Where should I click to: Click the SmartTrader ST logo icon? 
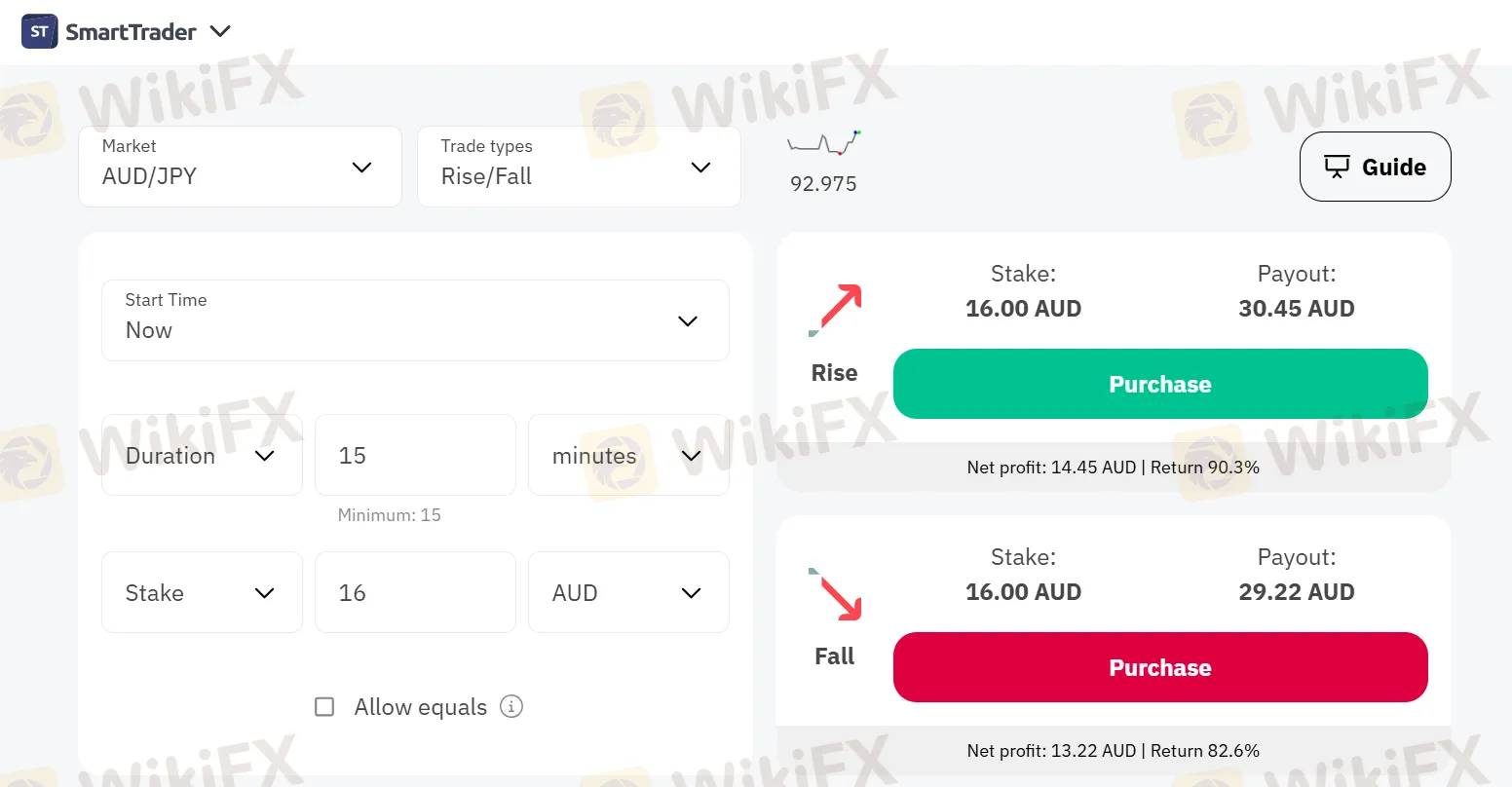point(40,31)
